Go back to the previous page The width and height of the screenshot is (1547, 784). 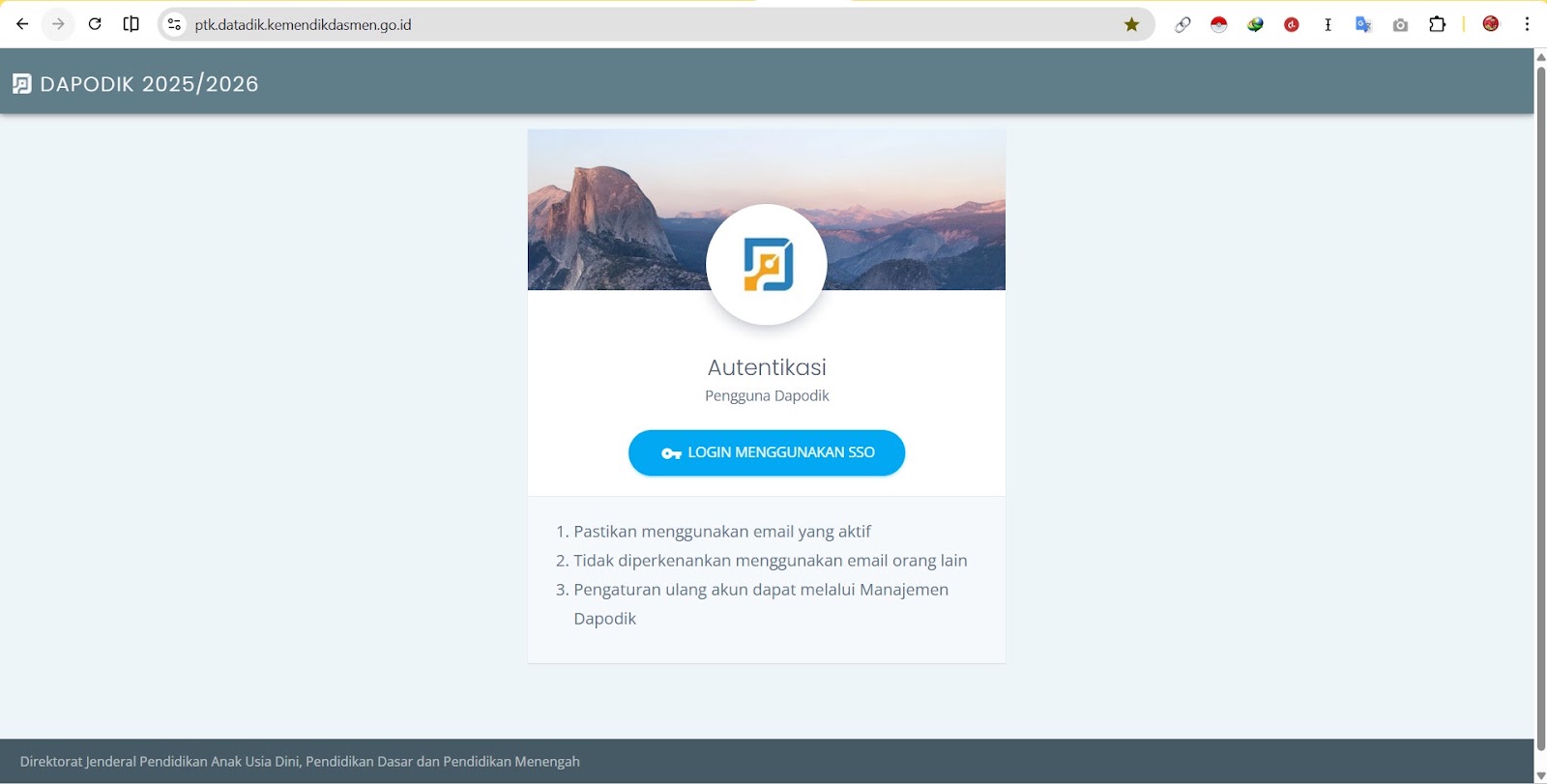(22, 24)
